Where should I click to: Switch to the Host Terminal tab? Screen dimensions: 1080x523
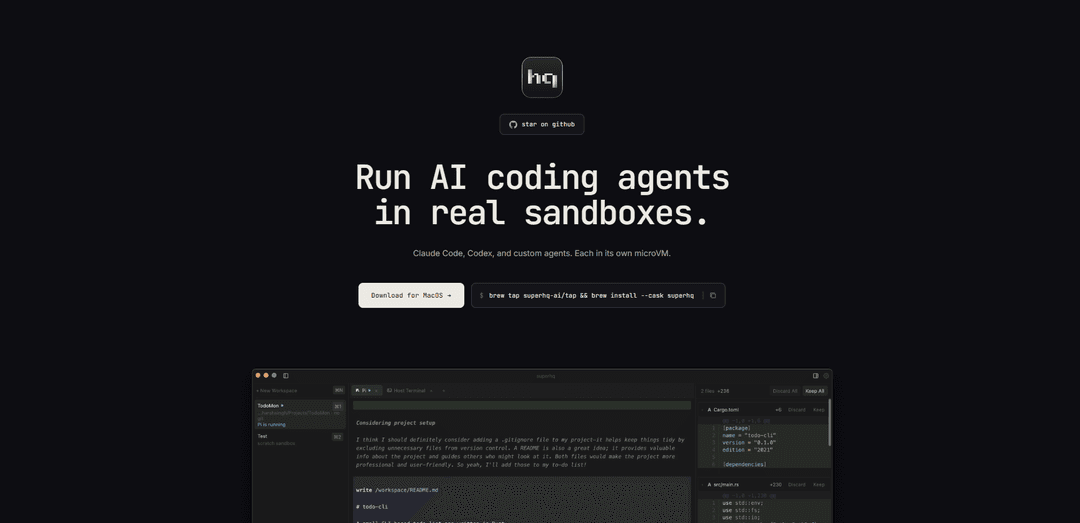coord(409,390)
